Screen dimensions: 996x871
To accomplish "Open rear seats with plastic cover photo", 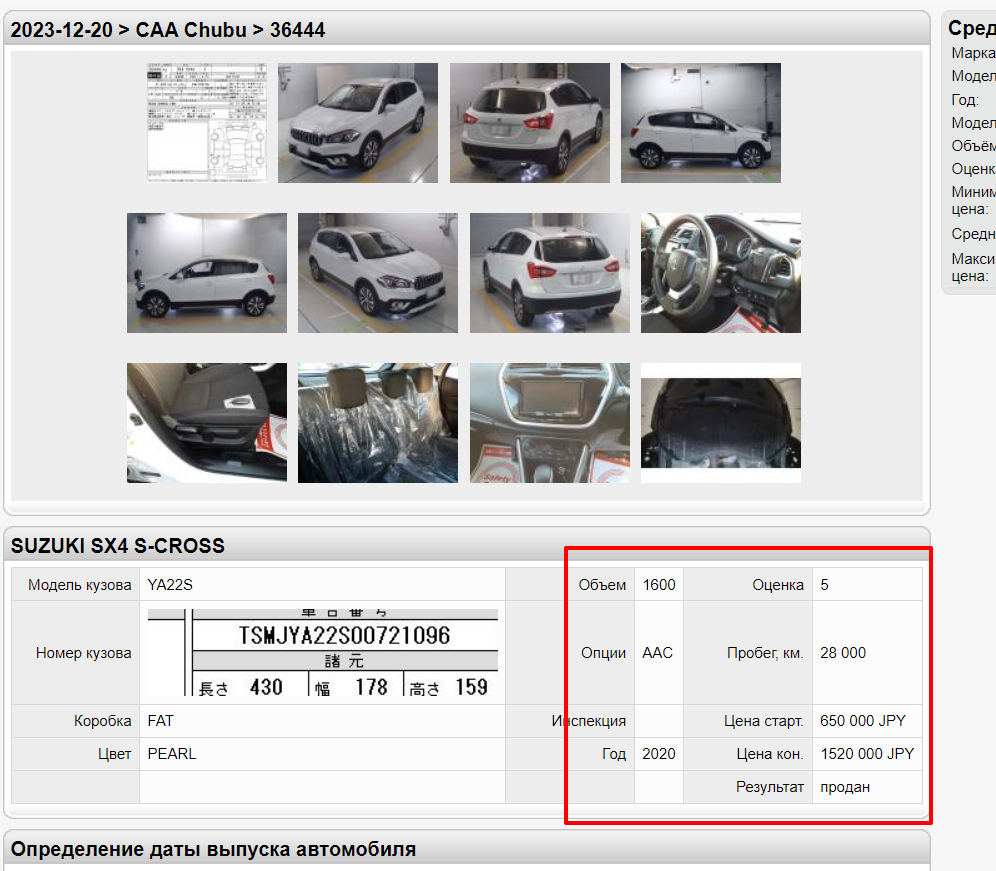I will (378, 422).
